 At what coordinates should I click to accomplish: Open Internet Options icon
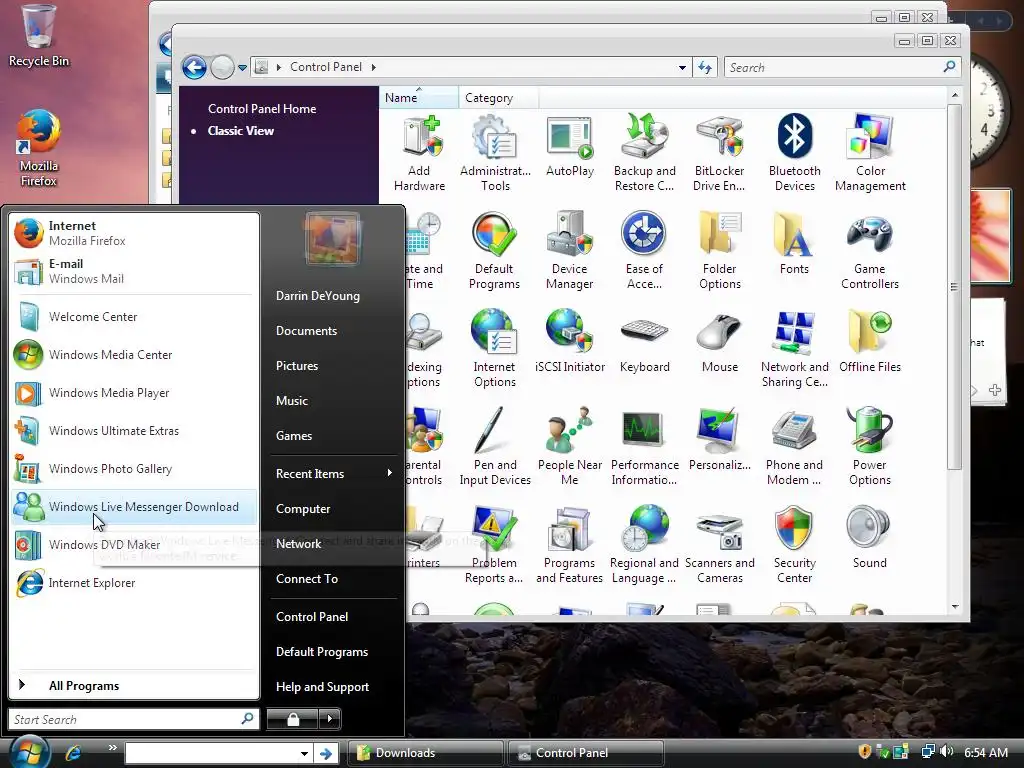click(x=494, y=349)
